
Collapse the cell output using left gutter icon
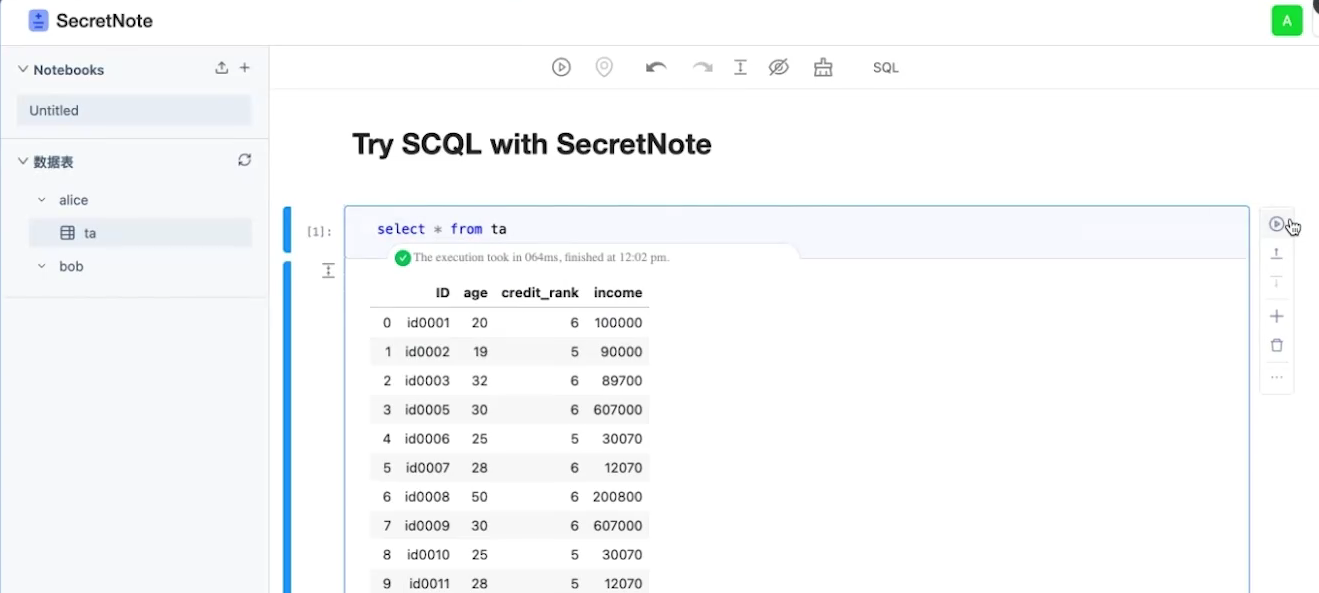[328, 270]
